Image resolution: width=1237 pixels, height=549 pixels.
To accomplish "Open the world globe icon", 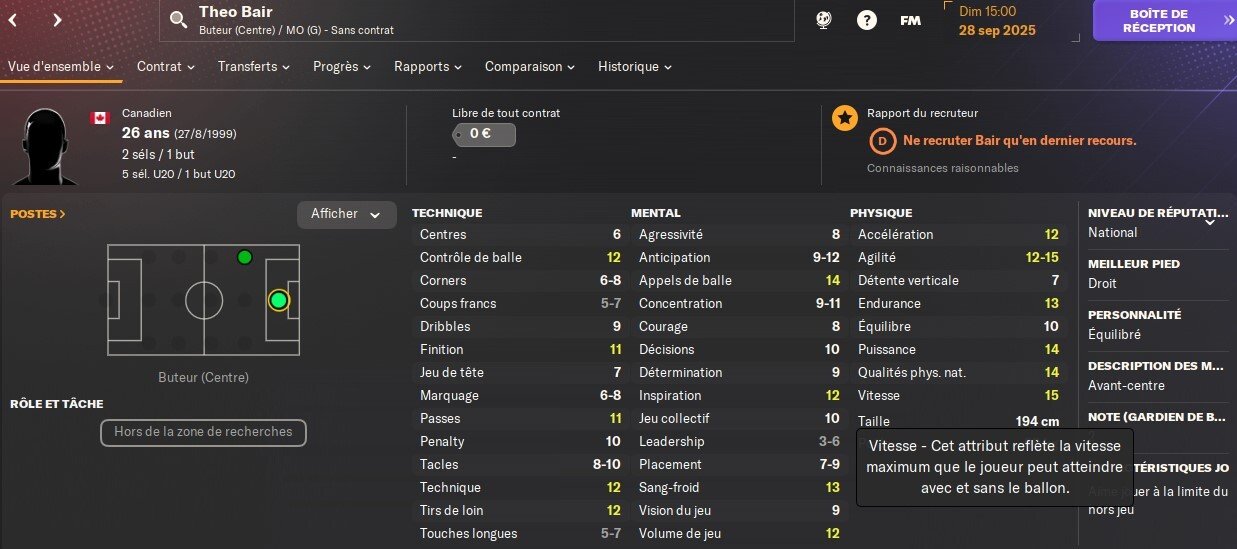I will pos(825,20).
